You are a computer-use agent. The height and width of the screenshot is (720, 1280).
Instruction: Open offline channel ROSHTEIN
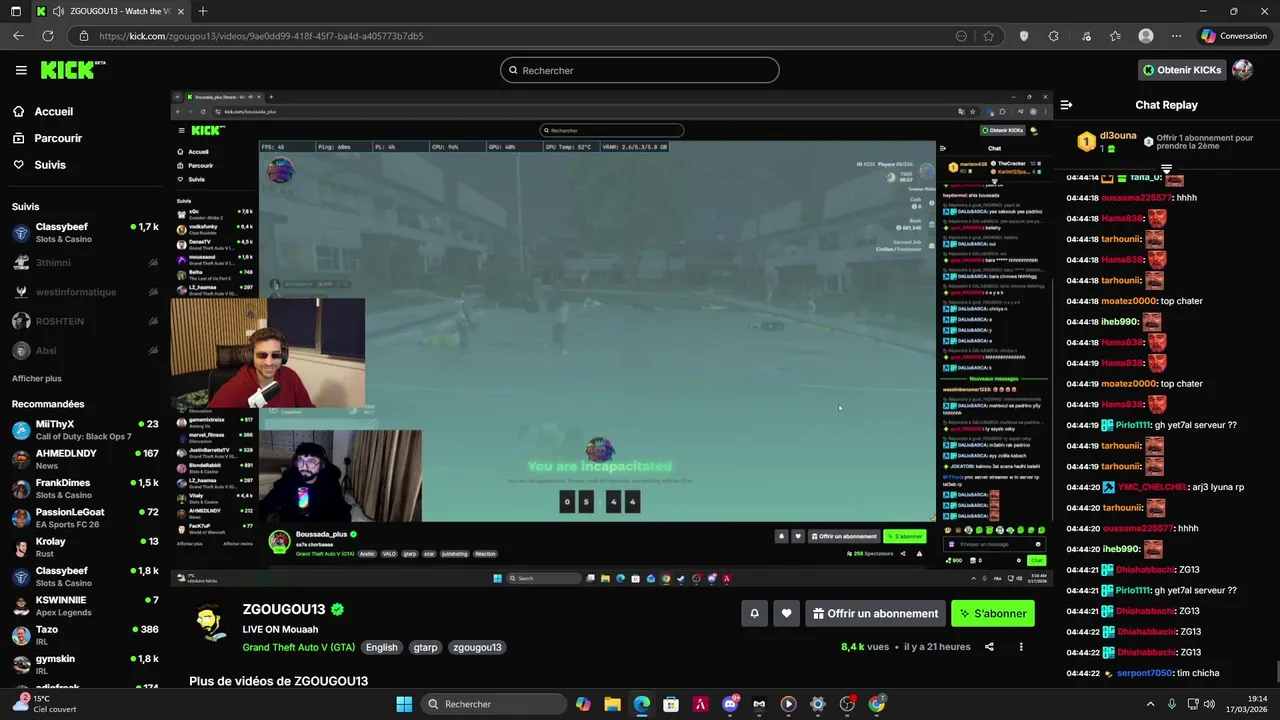tap(85, 321)
